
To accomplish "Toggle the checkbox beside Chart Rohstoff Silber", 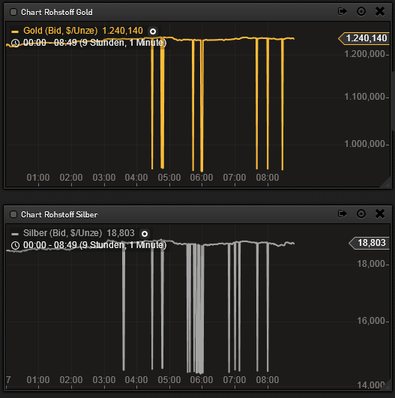I will pos(13,214).
